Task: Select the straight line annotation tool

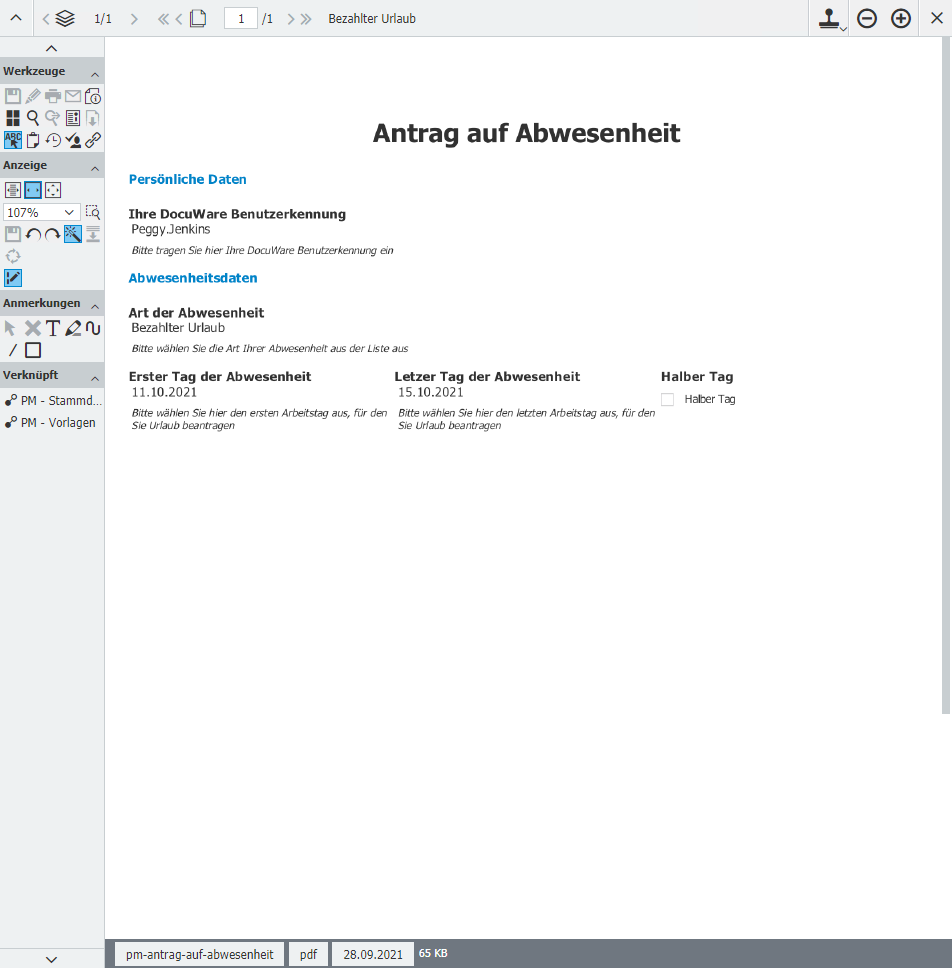Action: click(x=13, y=350)
